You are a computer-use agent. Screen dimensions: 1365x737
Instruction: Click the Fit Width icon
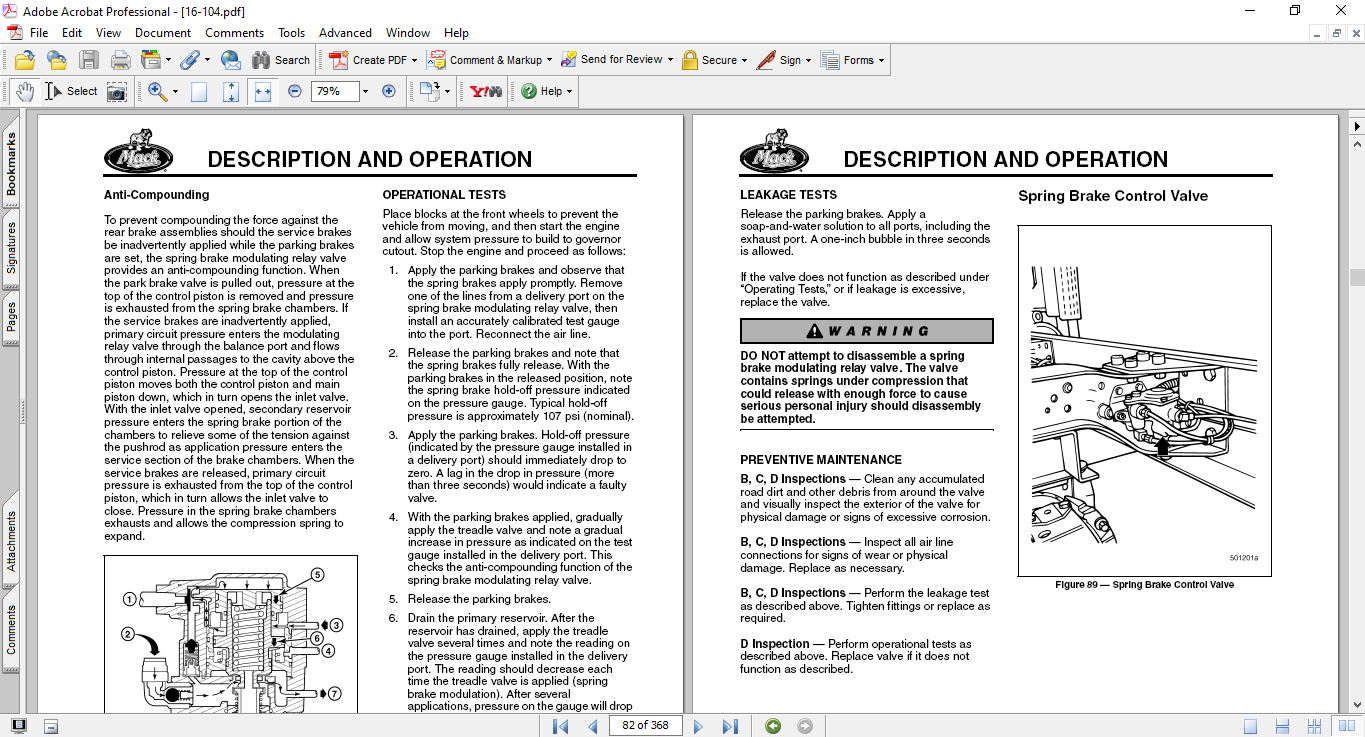click(x=263, y=91)
